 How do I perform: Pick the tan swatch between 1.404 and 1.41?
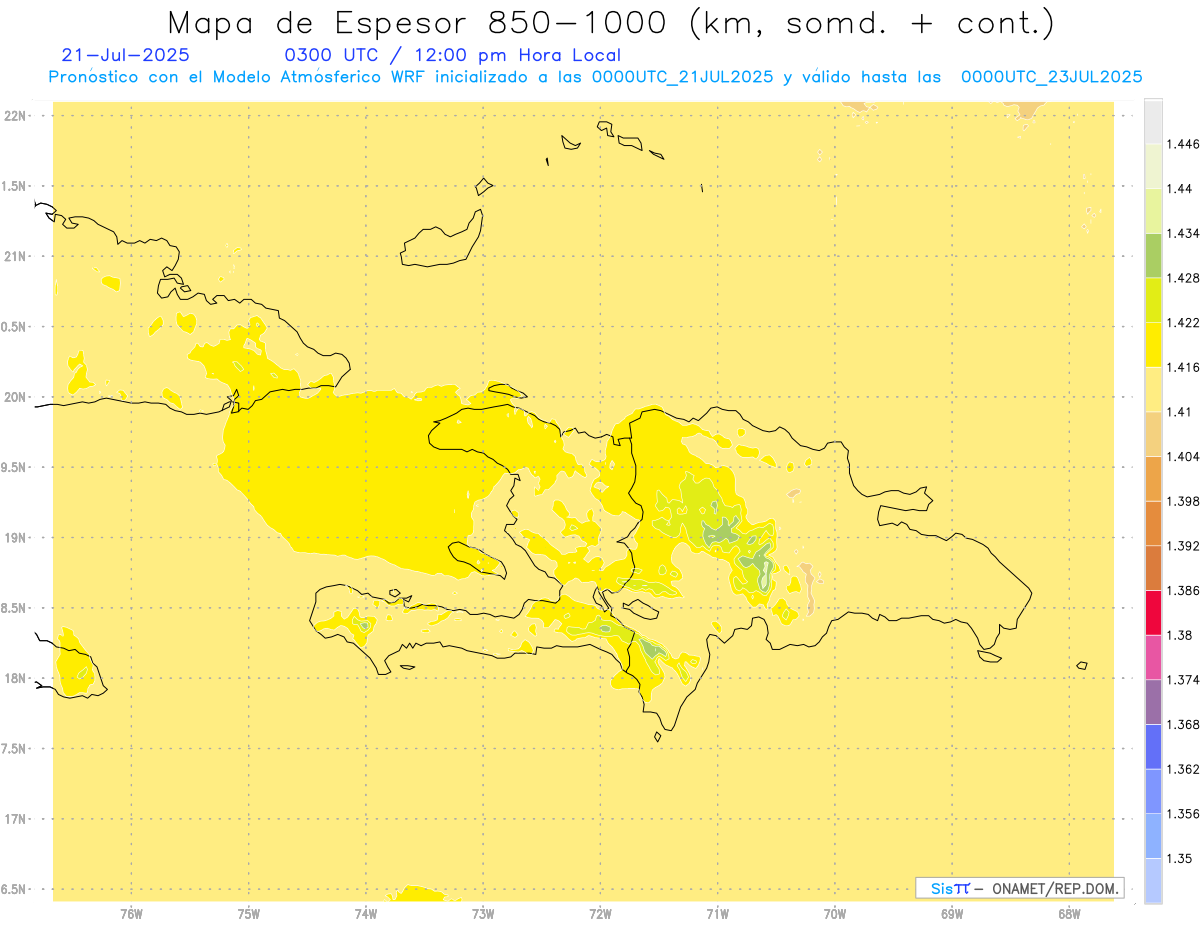click(x=1153, y=434)
